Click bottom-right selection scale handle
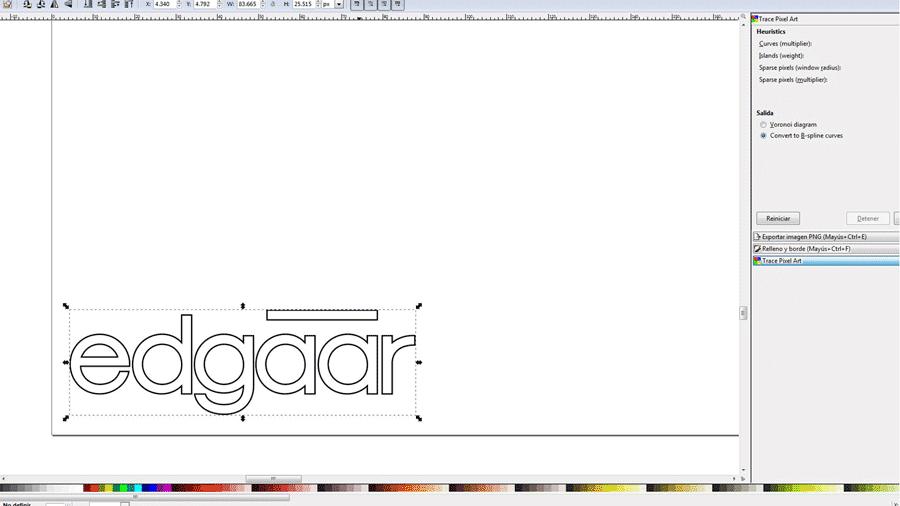Image resolution: width=900 pixels, height=506 pixels. click(419, 418)
